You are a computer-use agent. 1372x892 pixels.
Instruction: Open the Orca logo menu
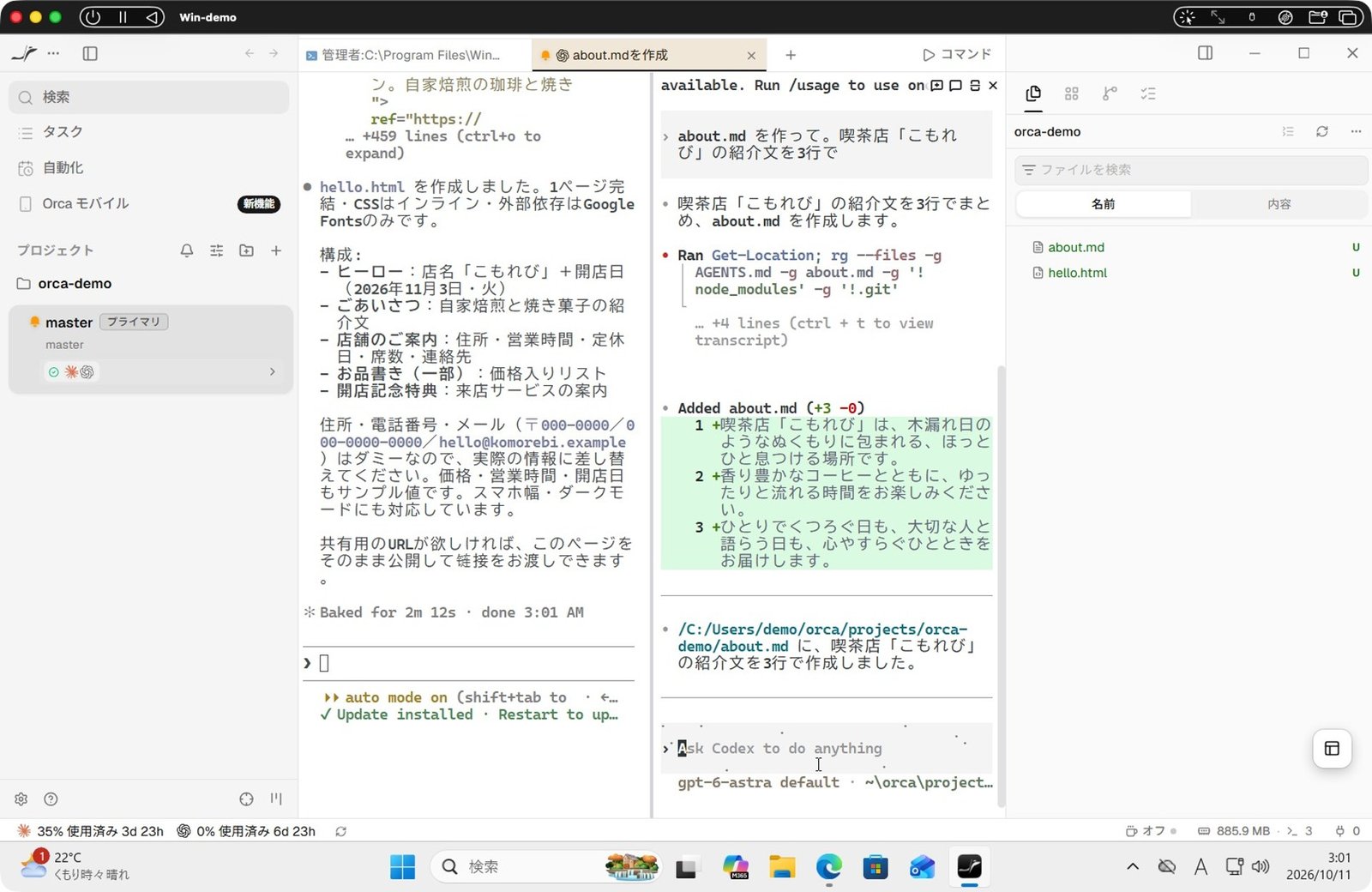(x=24, y=53)
